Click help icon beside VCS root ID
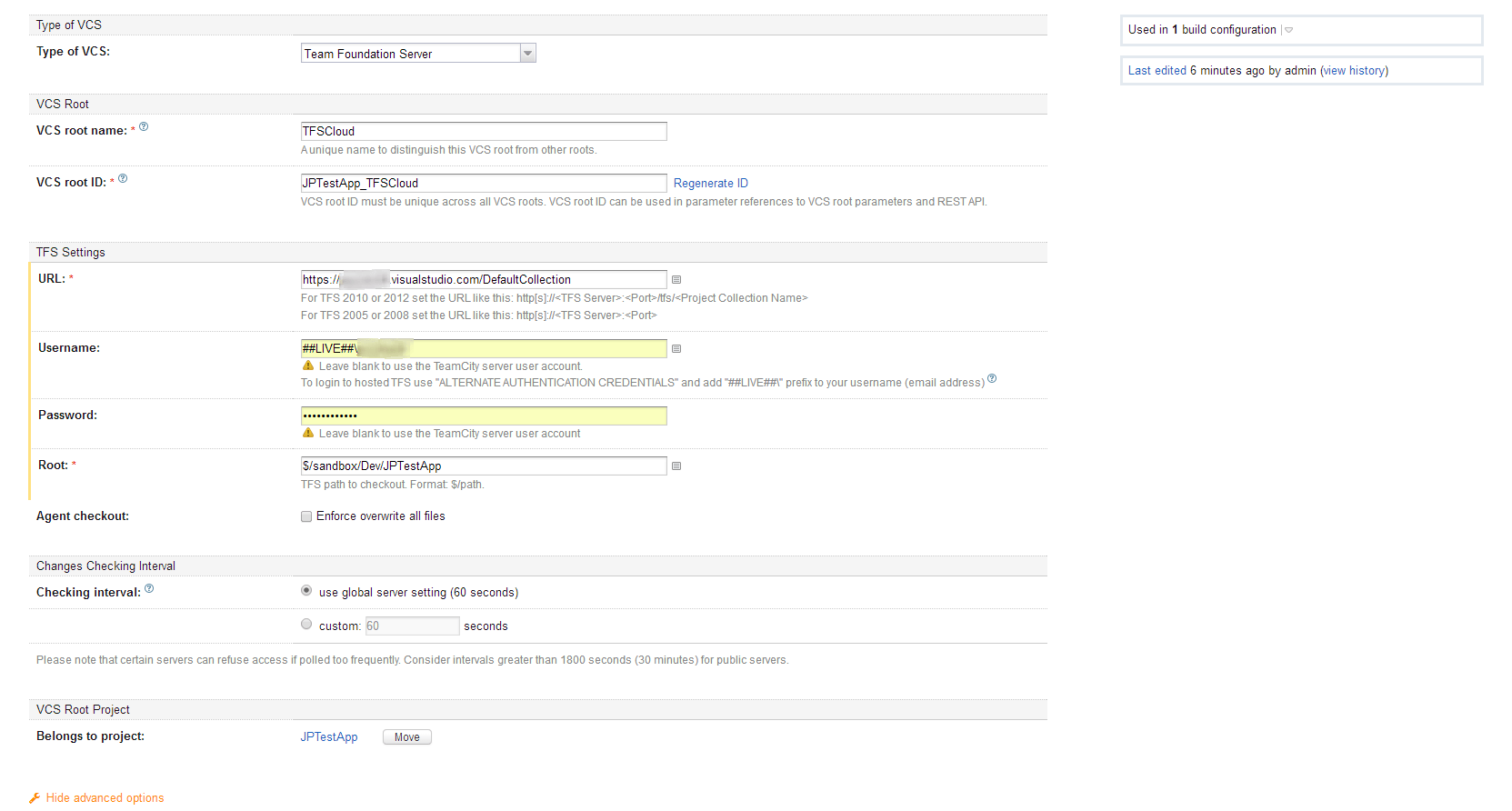Screen dimensions: 1512x811 [x=123, y=179]
